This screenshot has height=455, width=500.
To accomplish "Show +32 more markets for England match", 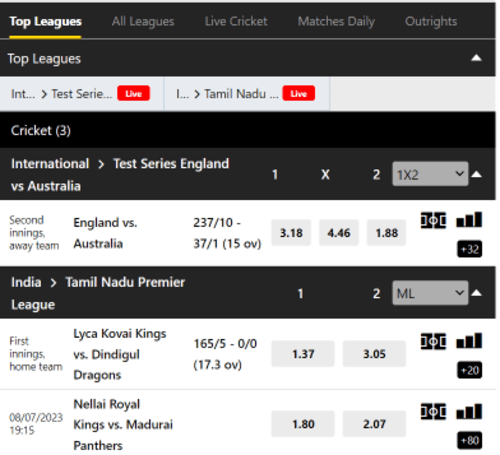I will coord(469,249).
